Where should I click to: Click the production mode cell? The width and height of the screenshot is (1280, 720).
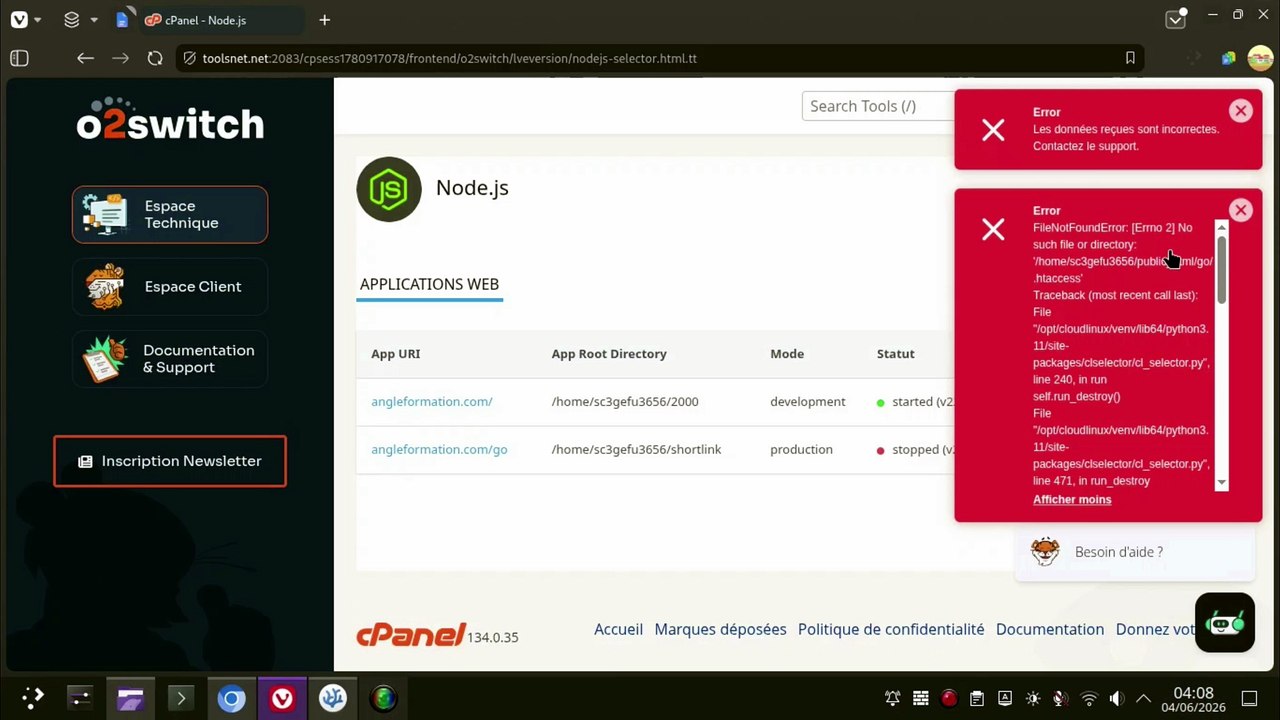(x=801, y=449)
